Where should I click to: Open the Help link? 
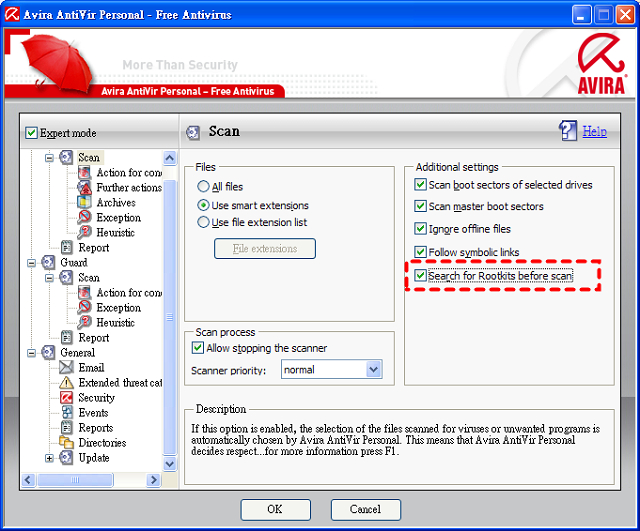coord(594,131)
